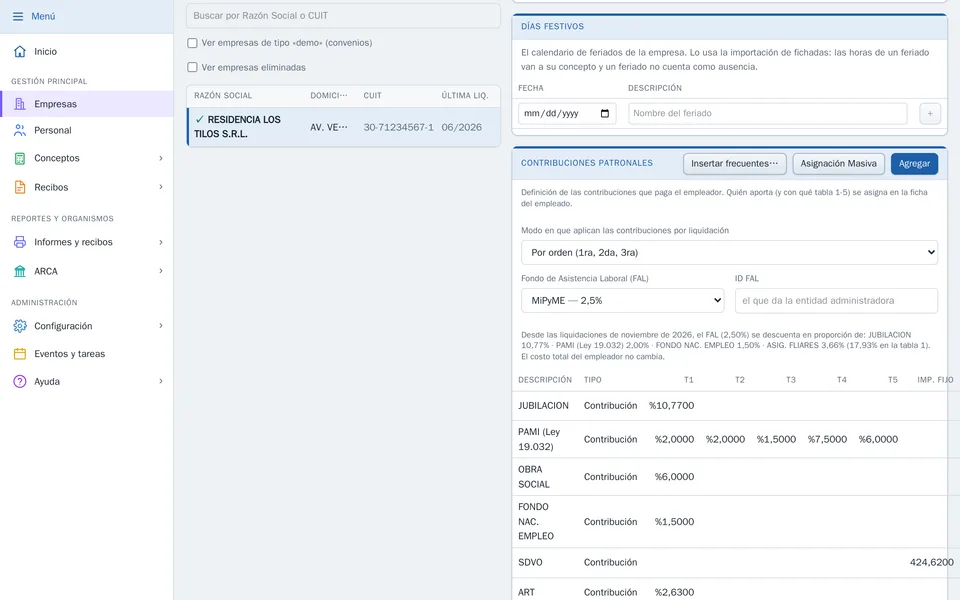
Task: Go to Inicio in the sidebar
Action: click(87, 51)
